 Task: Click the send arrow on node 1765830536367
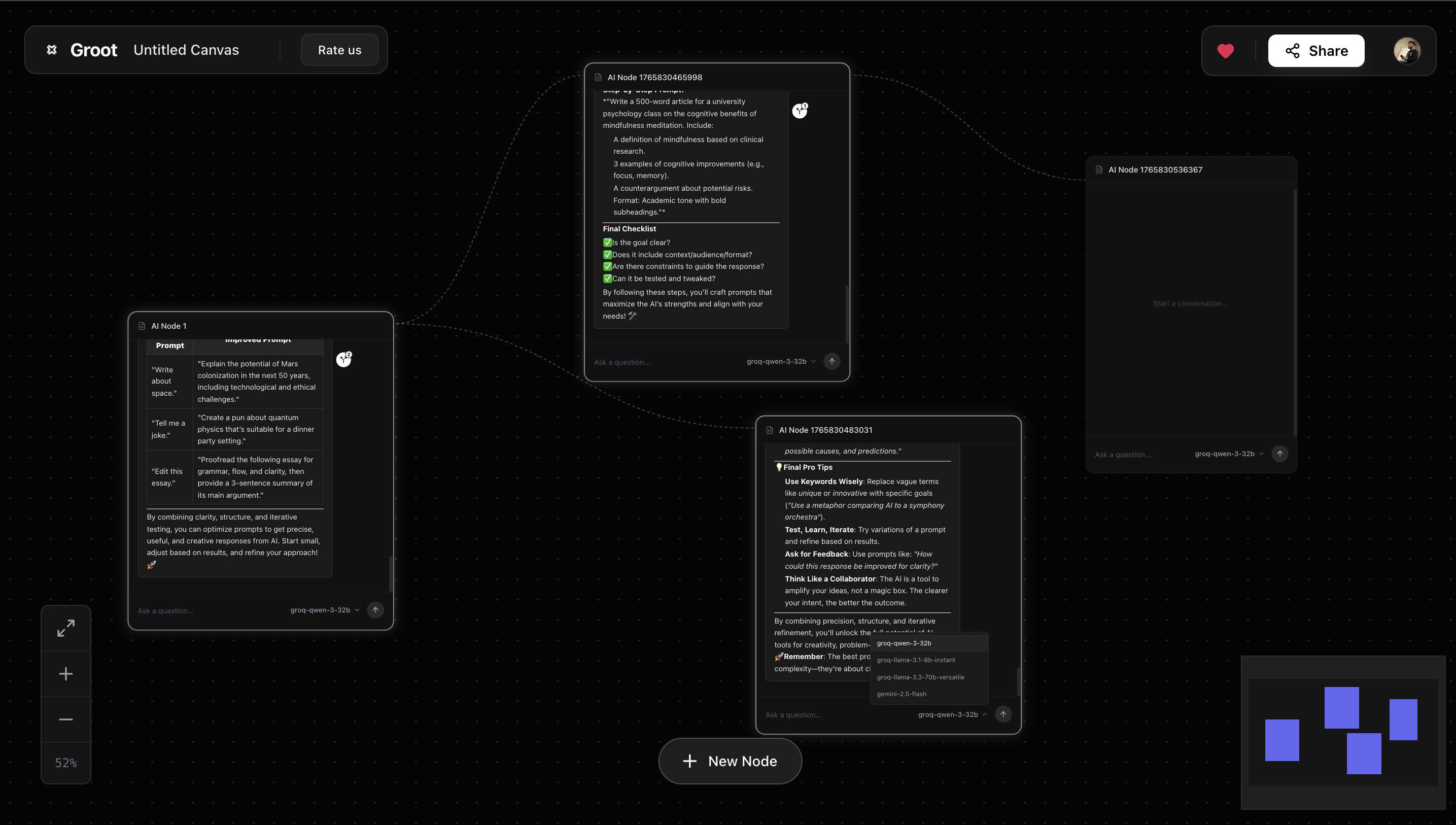[x=1280, y=453]
